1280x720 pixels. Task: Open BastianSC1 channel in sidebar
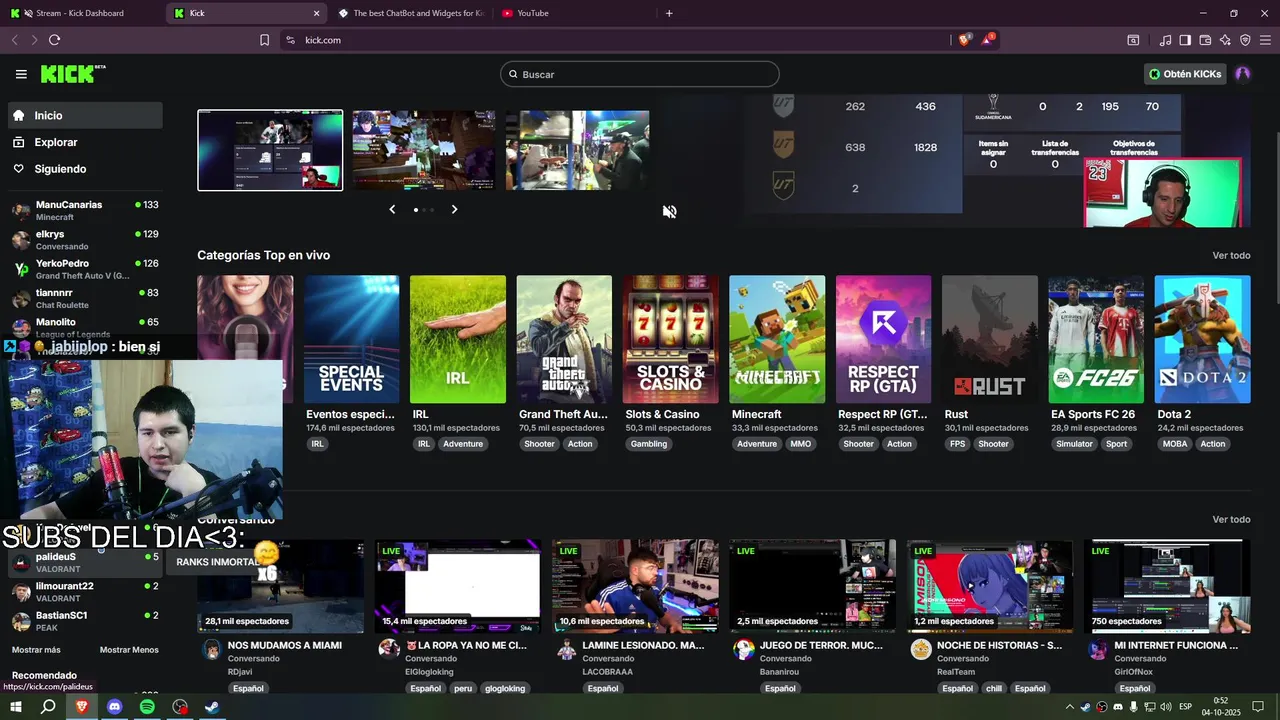(x=85, y=621)
